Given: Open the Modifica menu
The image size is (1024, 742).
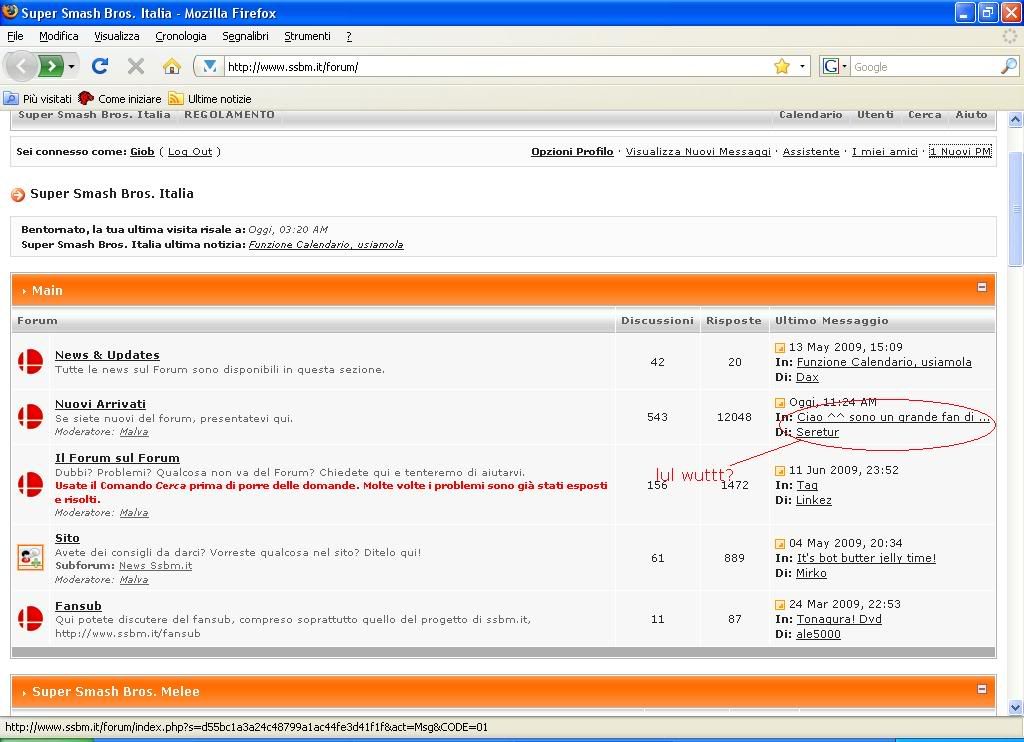Looking at the screenshot, I should 59,36.
